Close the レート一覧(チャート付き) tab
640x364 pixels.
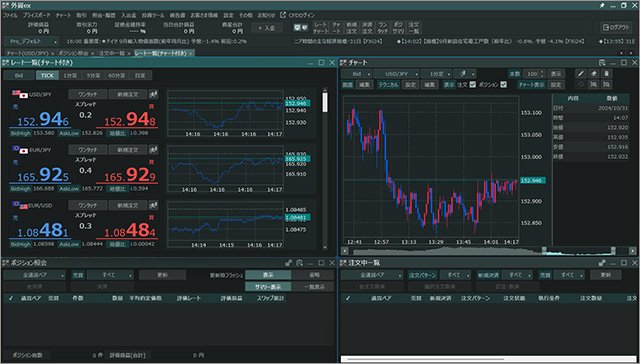tap(191, 53)
